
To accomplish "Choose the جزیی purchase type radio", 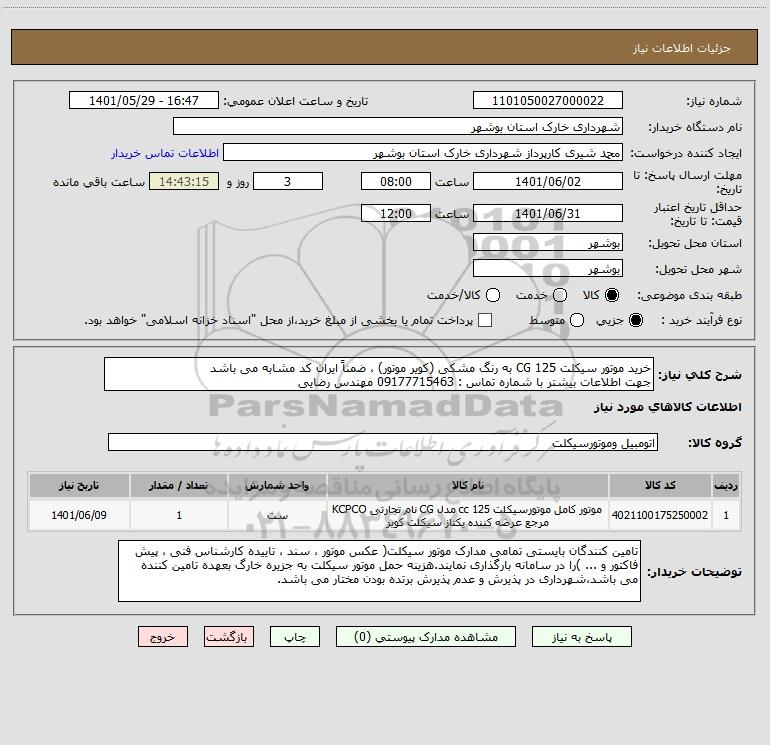I will (635, 320).
